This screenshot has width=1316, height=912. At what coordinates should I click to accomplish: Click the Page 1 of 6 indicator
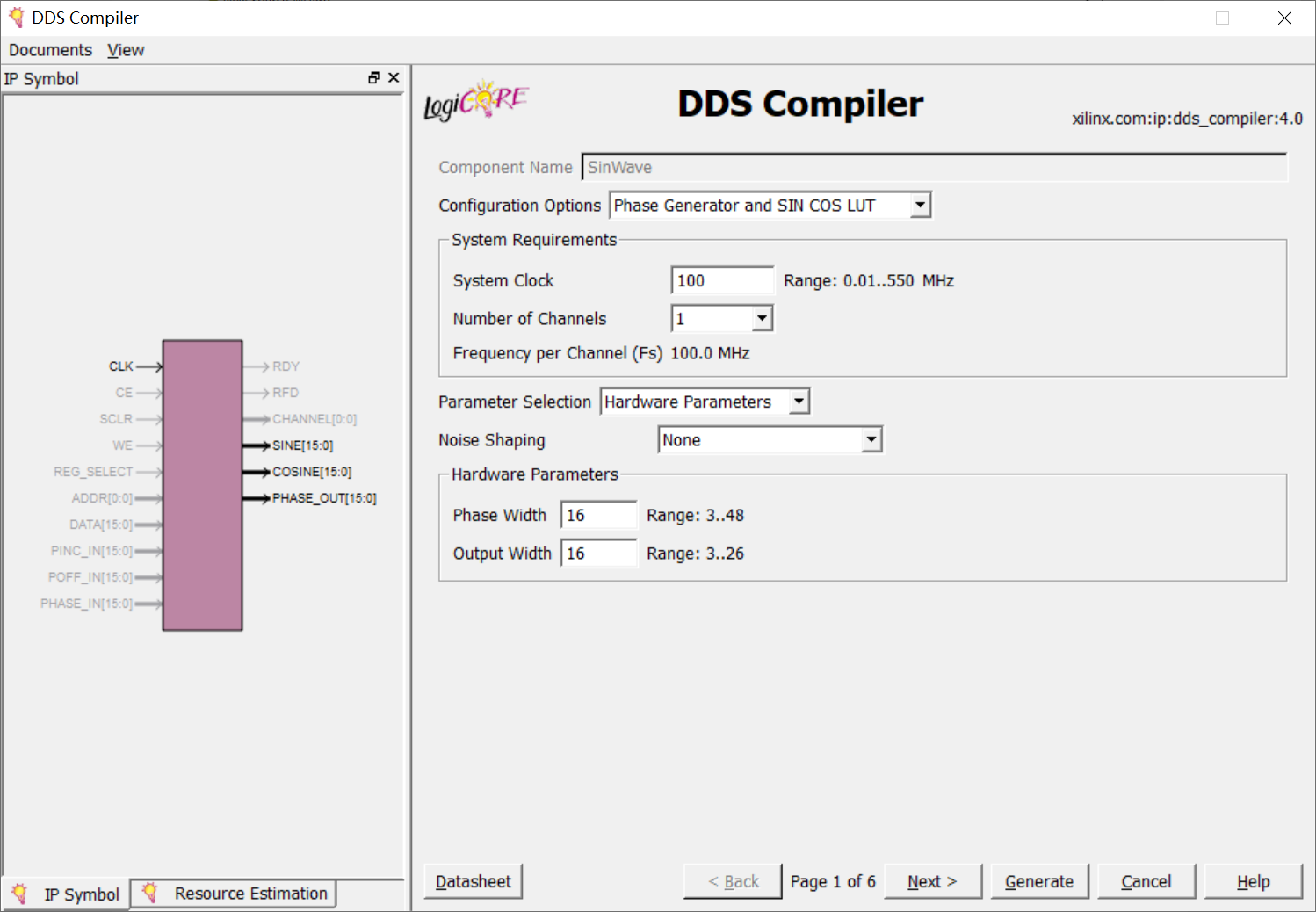[833, 881]
